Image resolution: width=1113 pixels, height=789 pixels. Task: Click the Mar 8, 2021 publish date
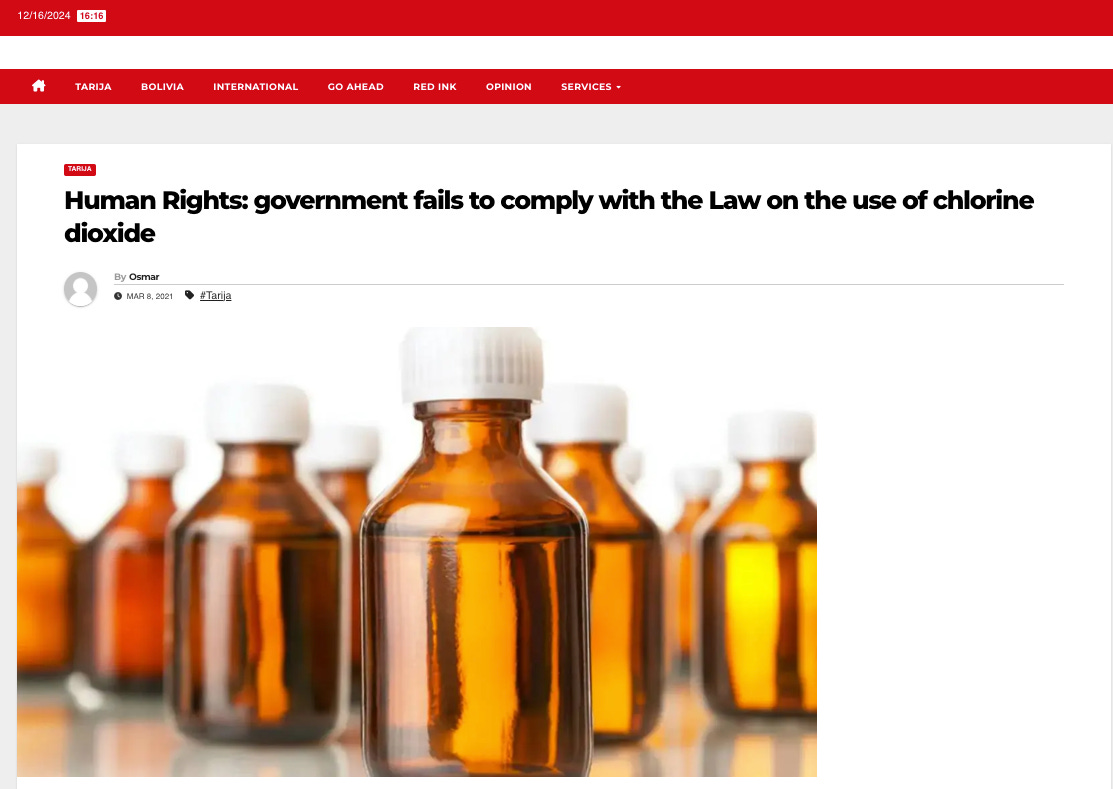(150, 296)
